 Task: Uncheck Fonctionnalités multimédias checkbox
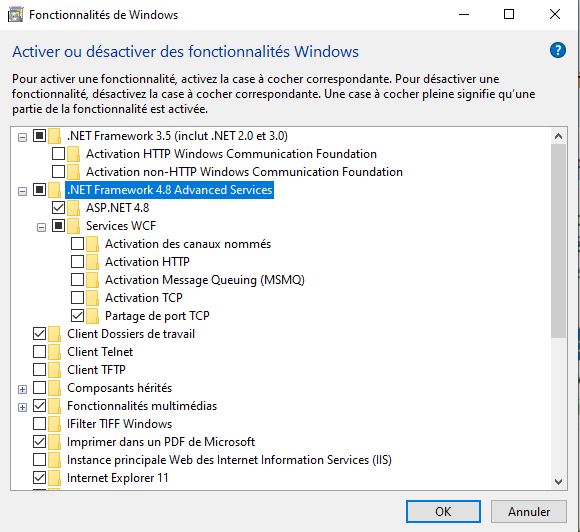pyautogui.click(x=40, y=406)
